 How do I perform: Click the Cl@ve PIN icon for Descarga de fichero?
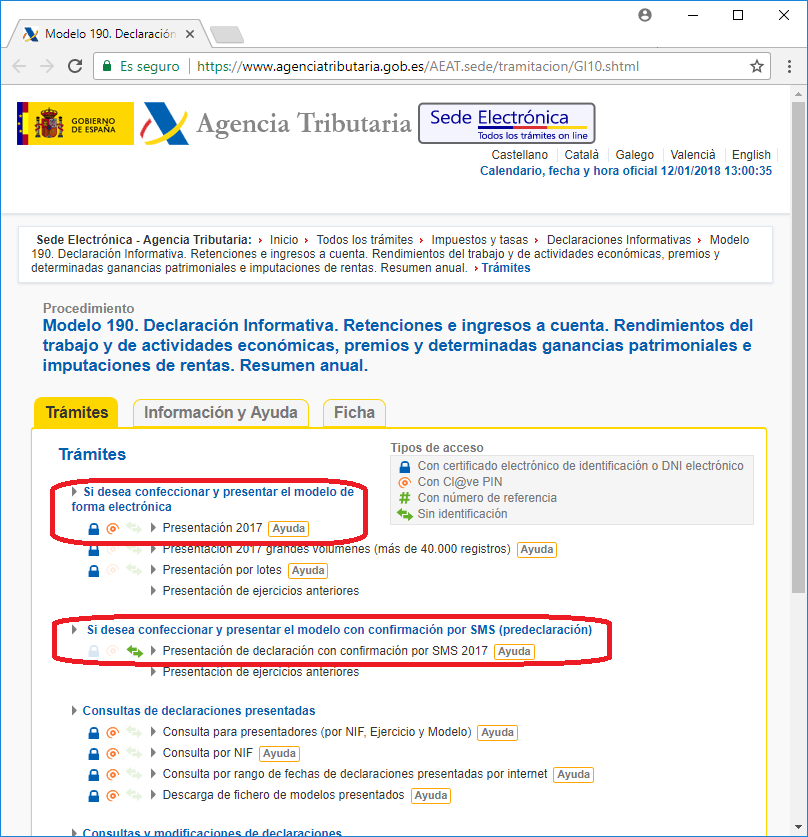pyautogui.click(x=112, y=796)
